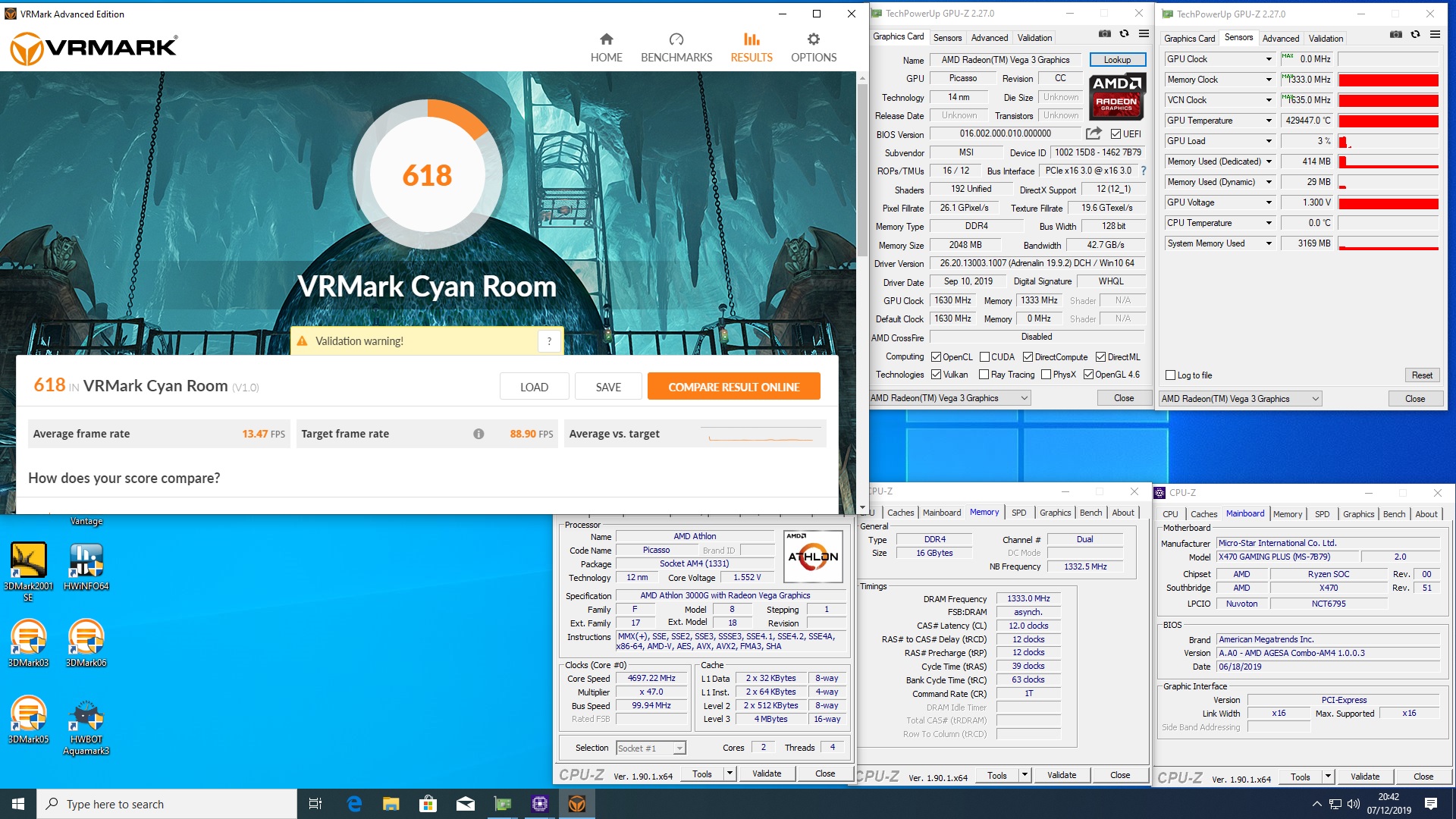Open the CPU-Z Socket #1 selection dropdown
This screenshot has width=1456, height=819.
tap(651, 748)
